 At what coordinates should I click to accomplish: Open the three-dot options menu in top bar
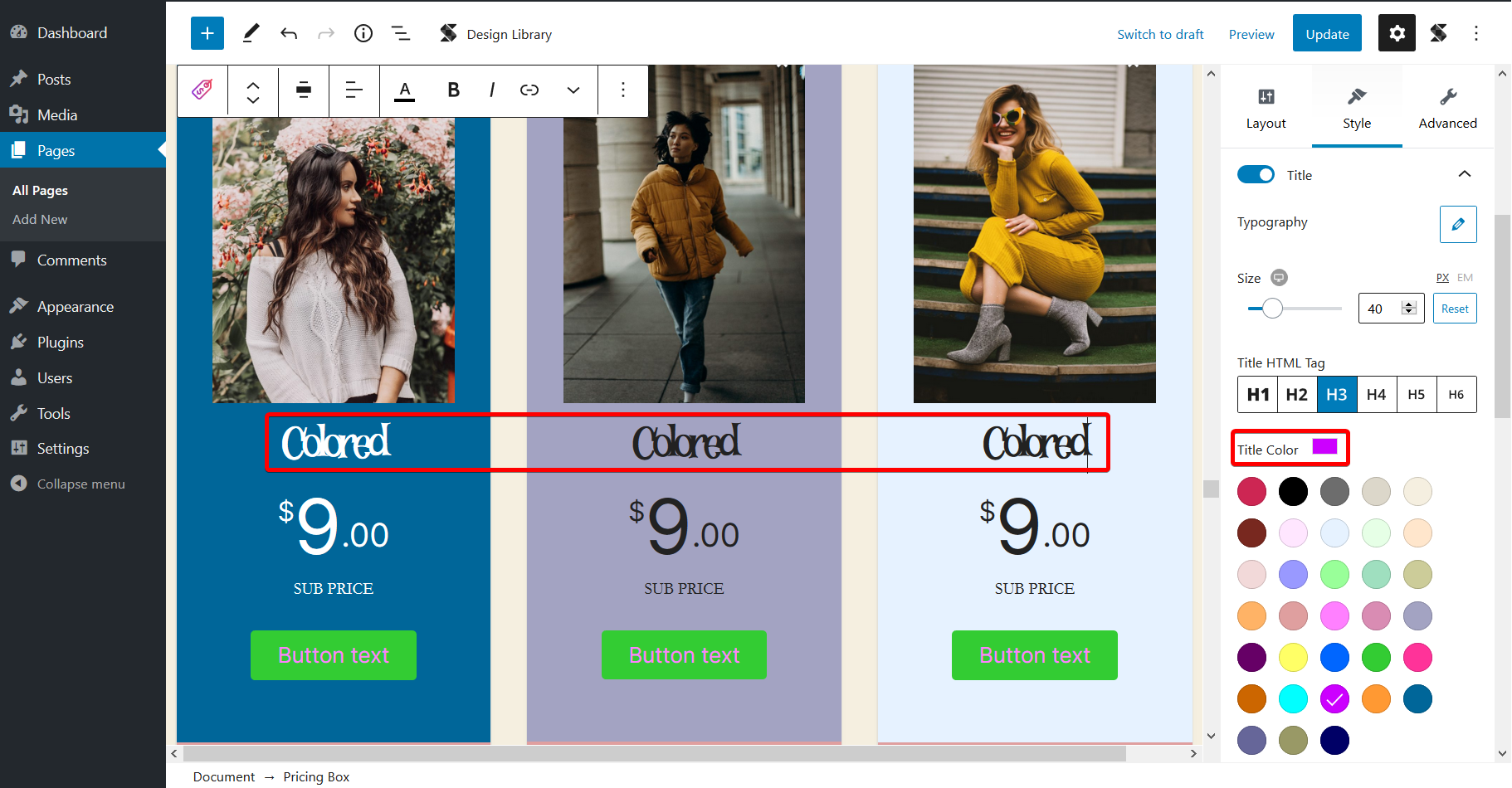pos(1476,33)
